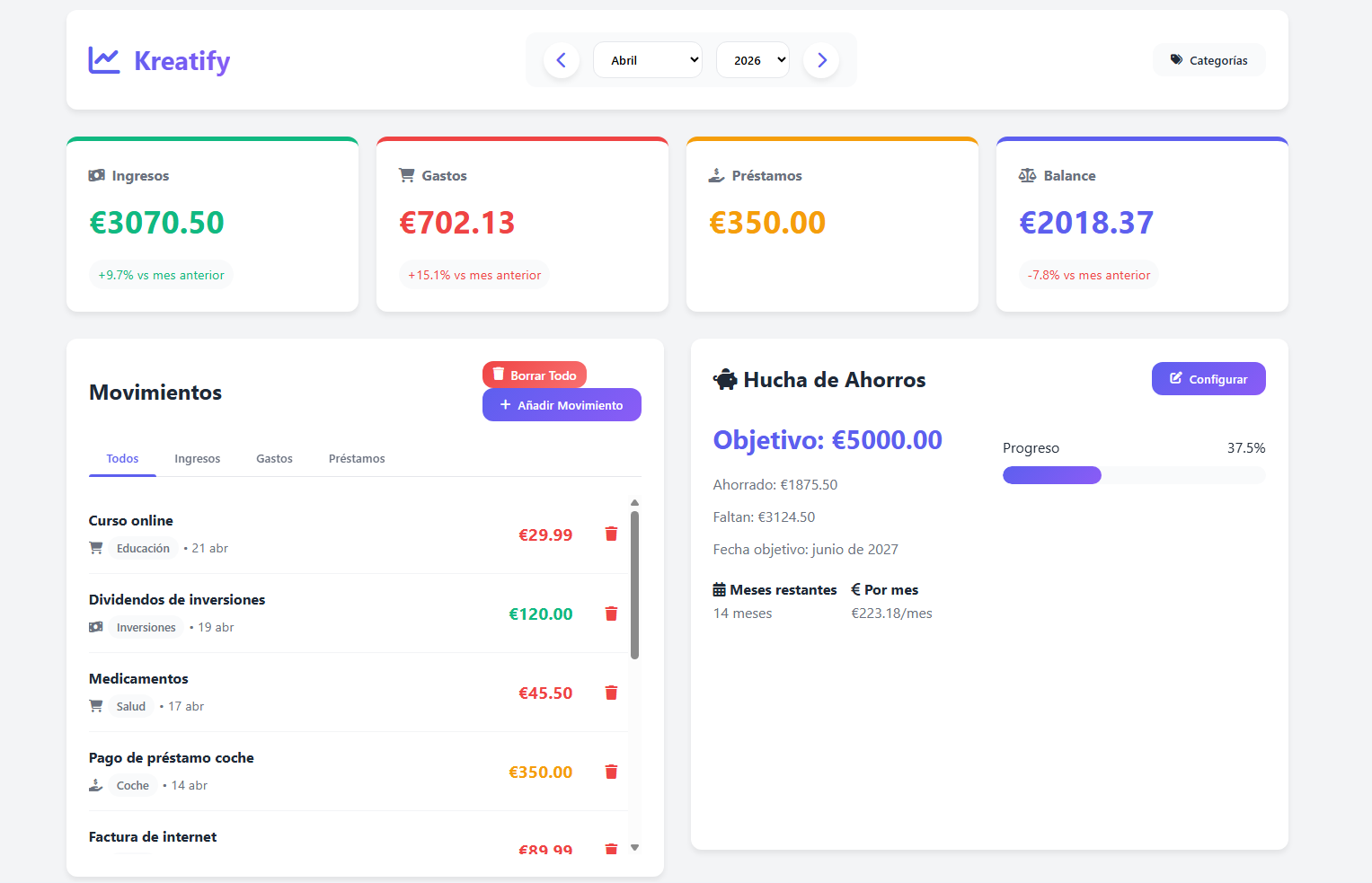Delete the Medicamentos entry via trash icon
Screen dimensions: 1372x883
pos(611,693)
